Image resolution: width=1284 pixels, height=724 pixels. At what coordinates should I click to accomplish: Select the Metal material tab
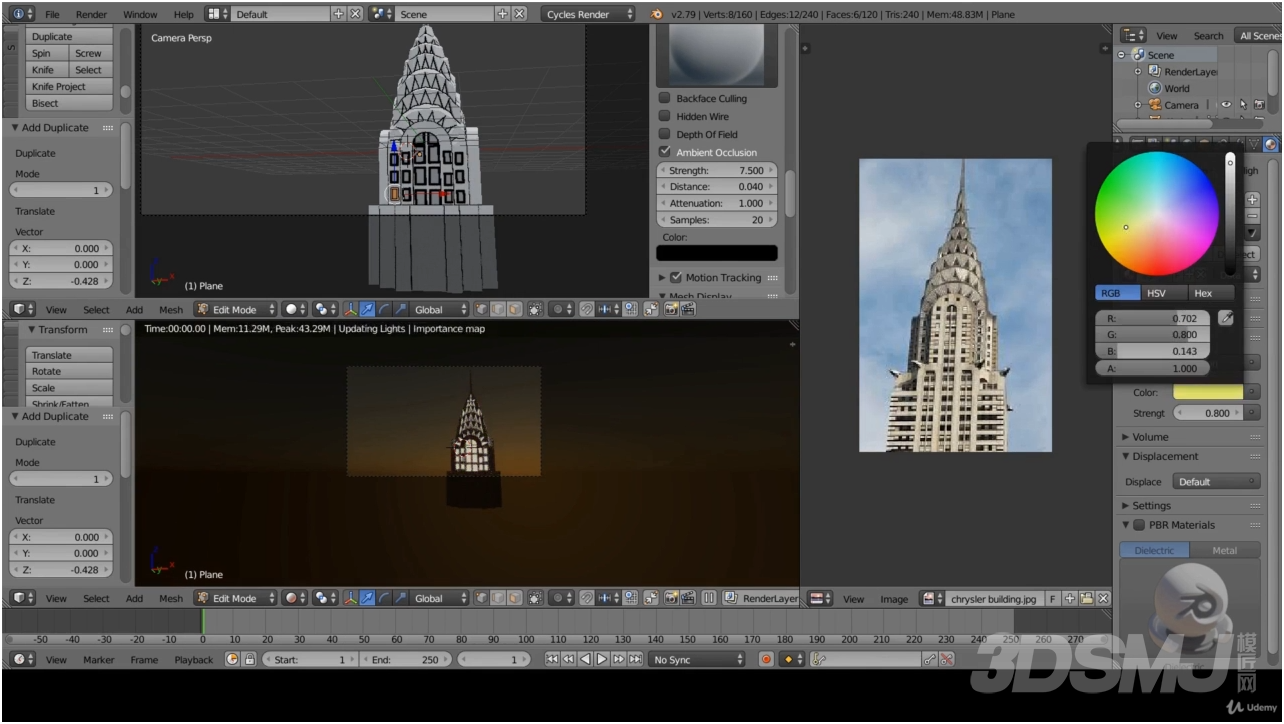1224,550
